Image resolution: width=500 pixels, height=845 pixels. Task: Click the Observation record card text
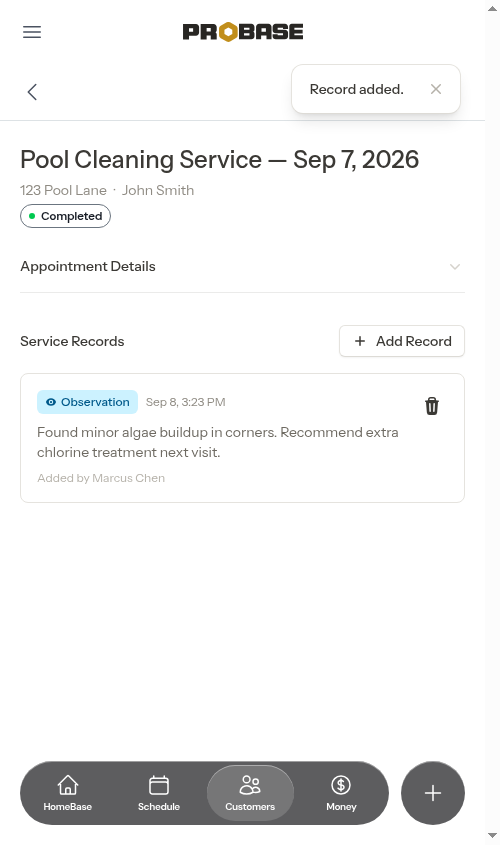[x=218, y=442]
